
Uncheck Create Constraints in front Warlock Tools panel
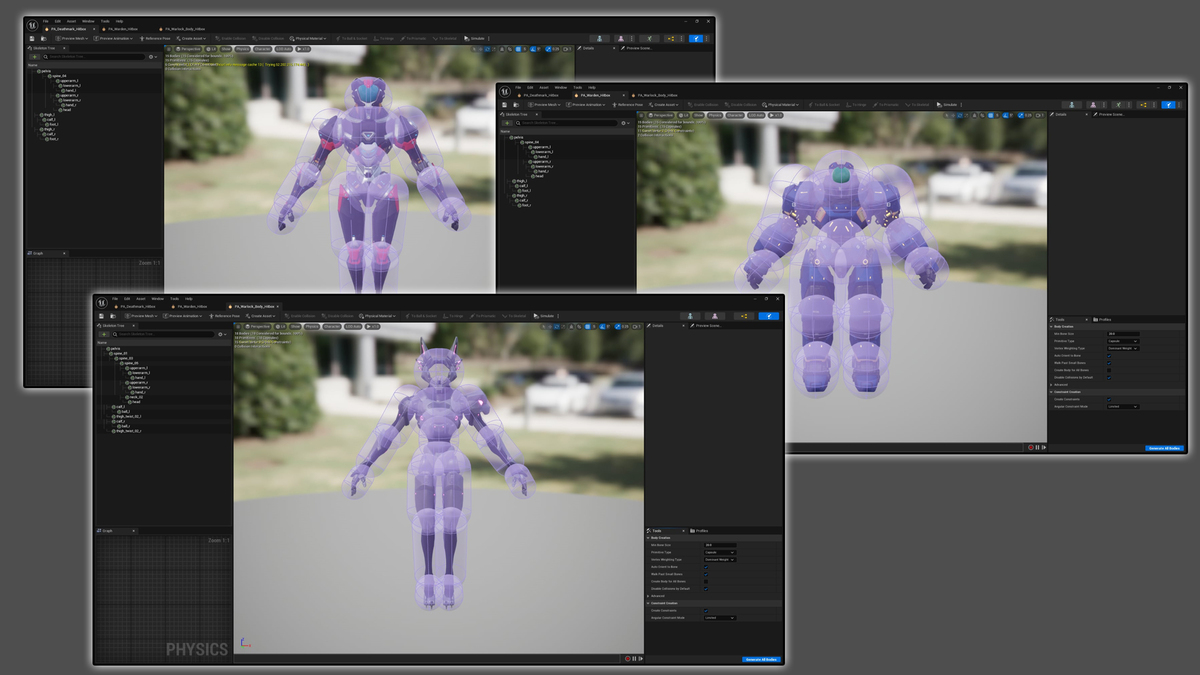point(706,610)
